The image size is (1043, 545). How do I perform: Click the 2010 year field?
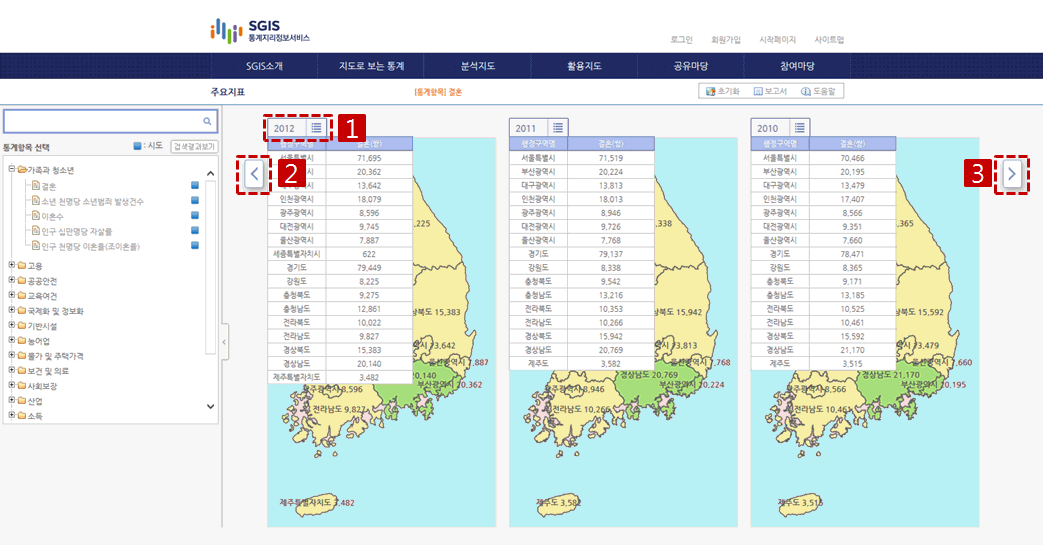pos(770,128)
